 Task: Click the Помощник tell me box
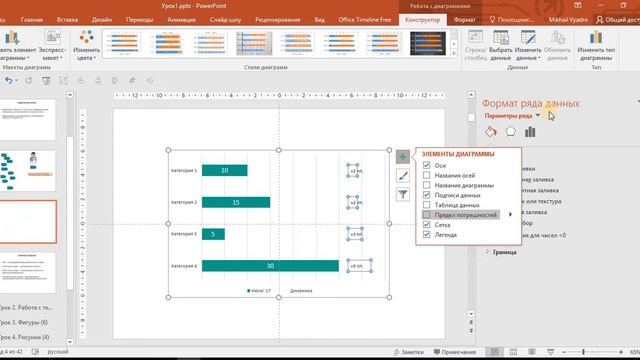512,20
